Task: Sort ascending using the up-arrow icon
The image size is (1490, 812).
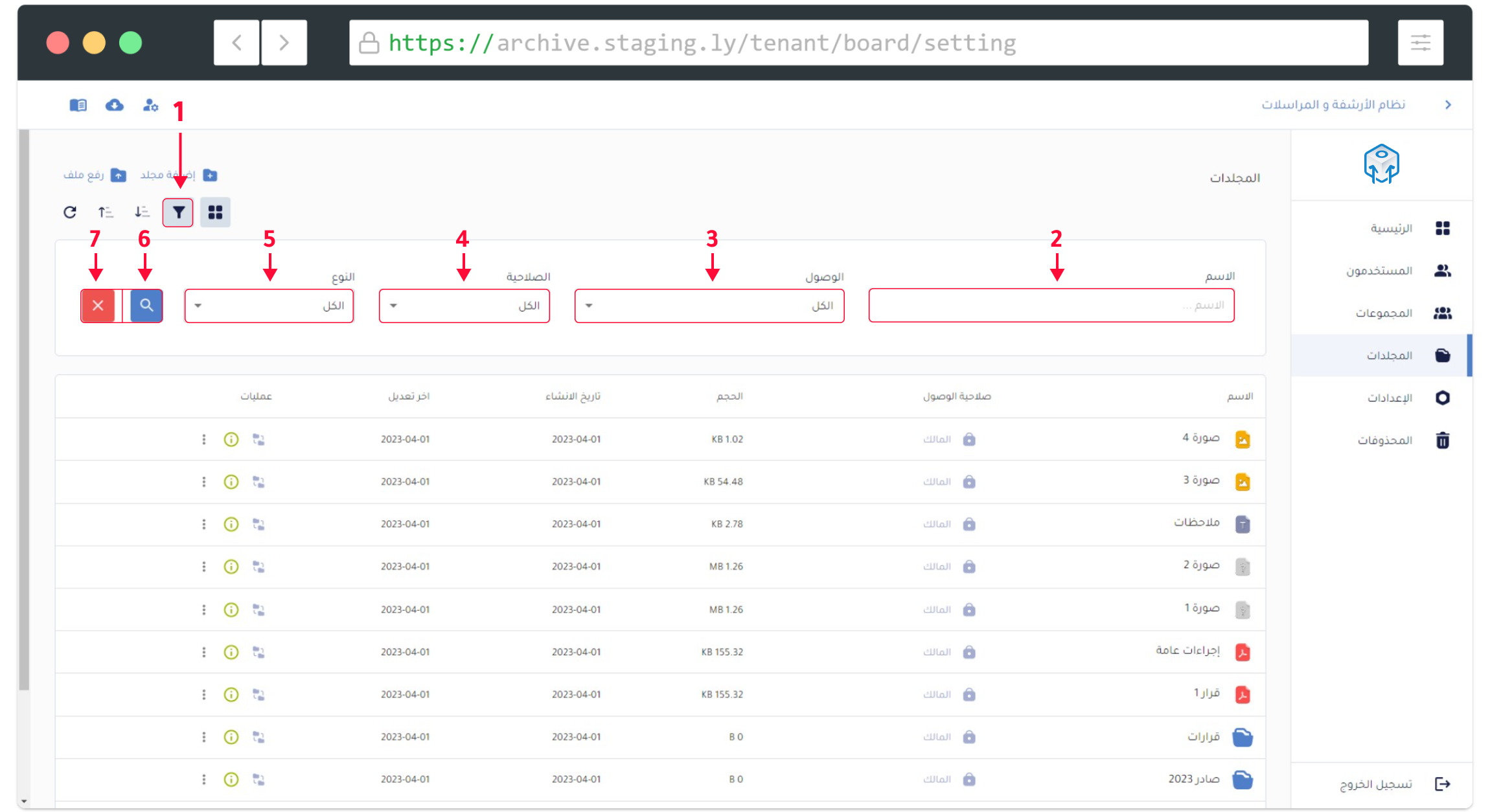Action: (106, 212)
